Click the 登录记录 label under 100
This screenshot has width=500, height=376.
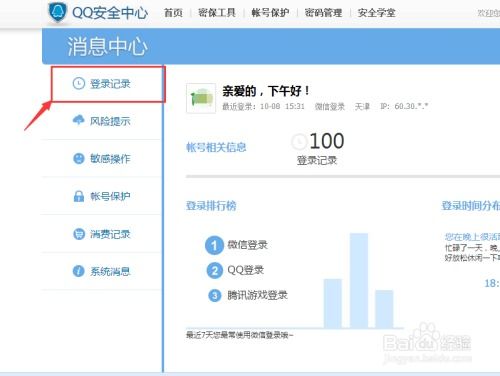(x=317, y=160)
